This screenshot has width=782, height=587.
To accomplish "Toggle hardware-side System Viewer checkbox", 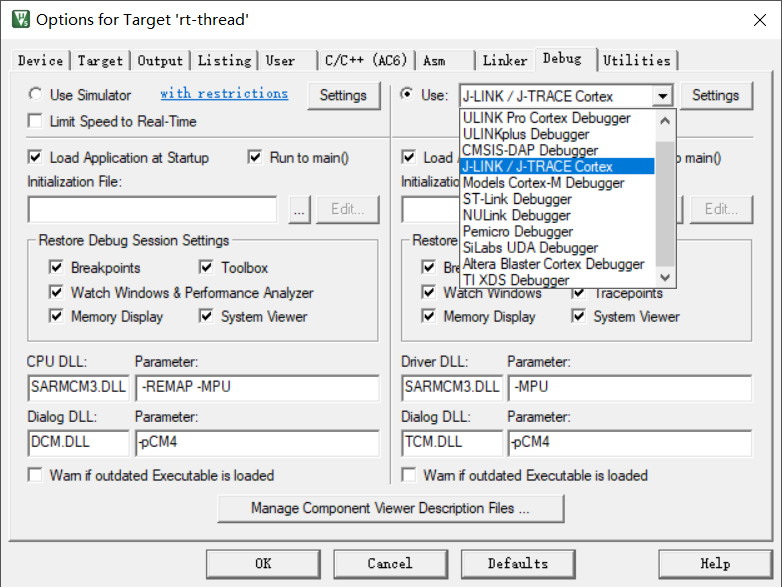I will [x=579, y=316].
